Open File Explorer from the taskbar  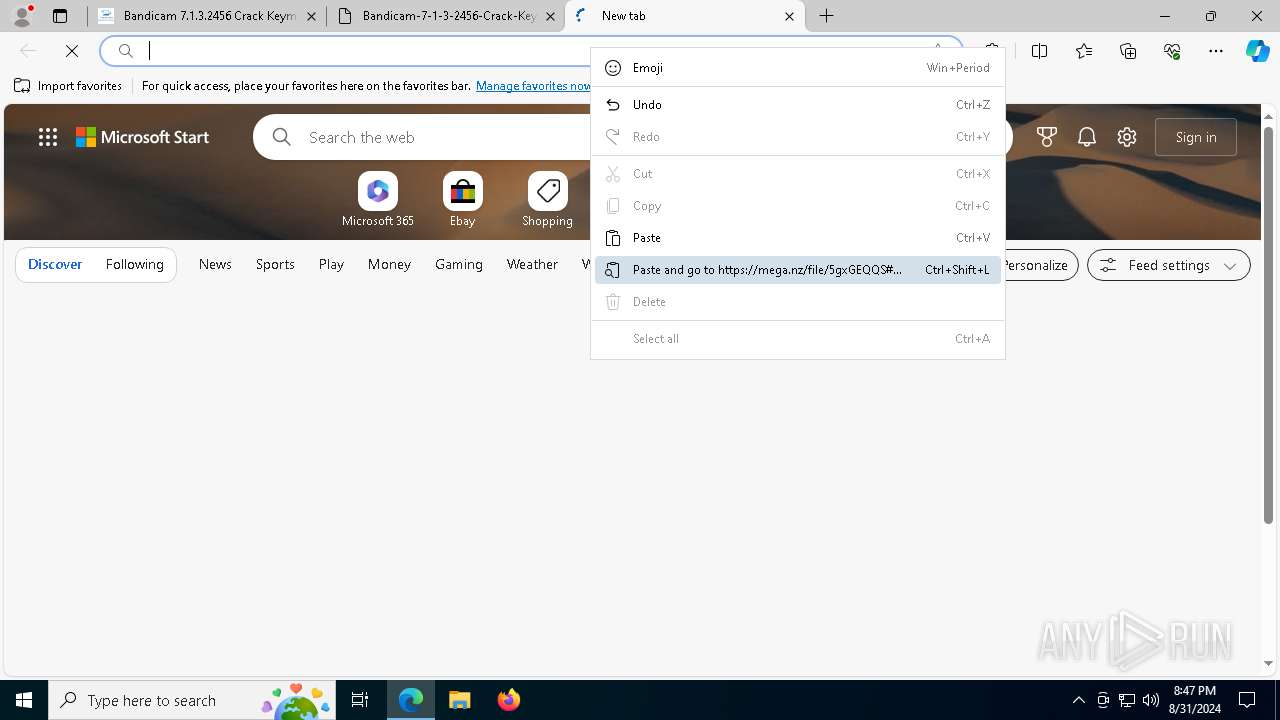point(459,700)
